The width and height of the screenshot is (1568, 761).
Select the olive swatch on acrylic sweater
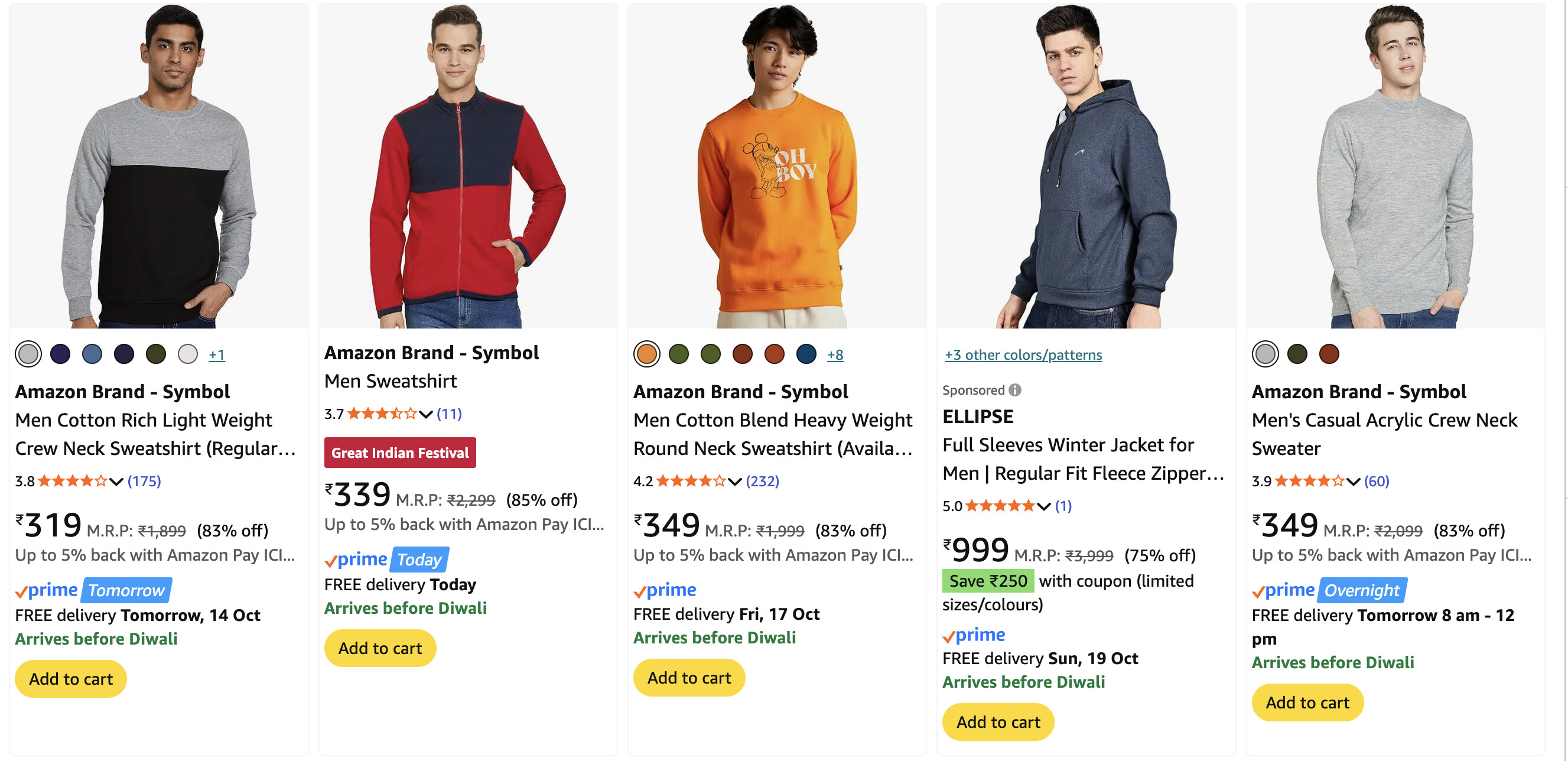[1297, 355]
